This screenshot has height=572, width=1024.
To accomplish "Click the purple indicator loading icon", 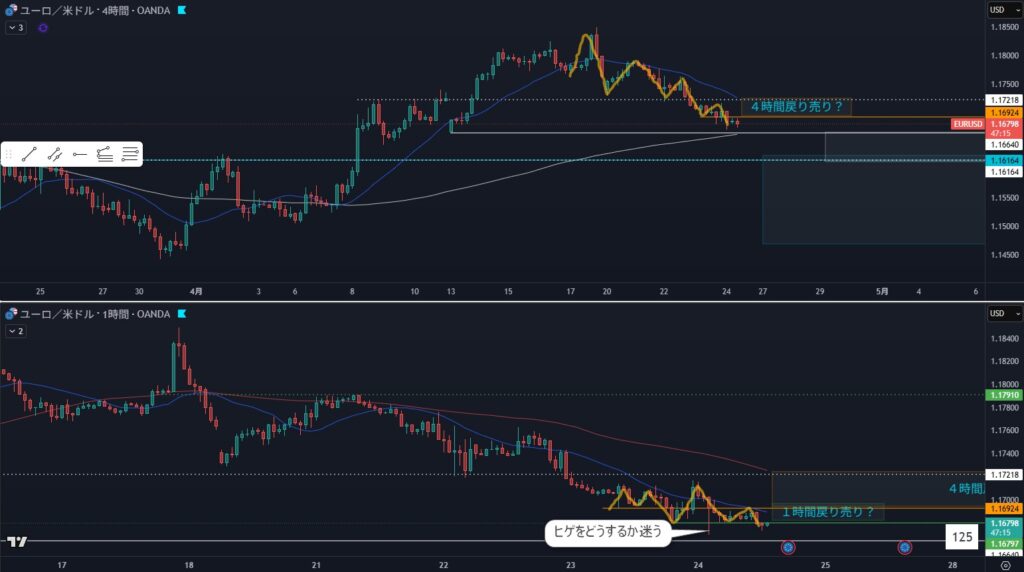I will click(x=42, y=28).
